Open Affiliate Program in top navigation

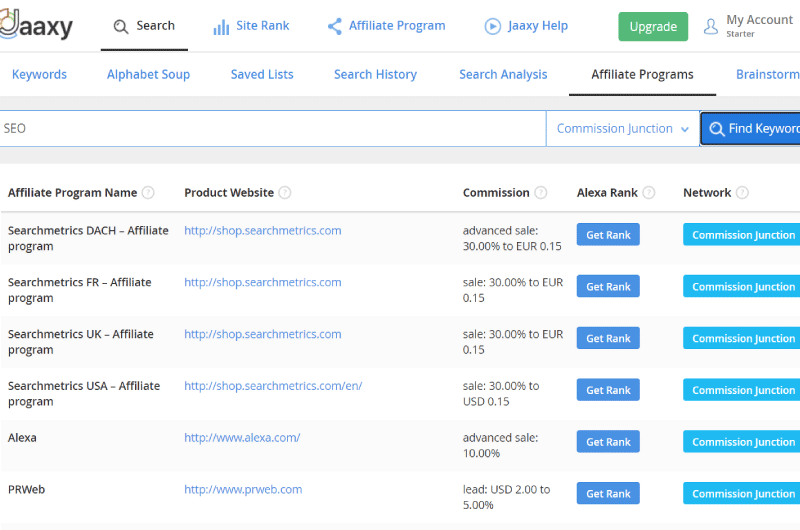[387, 26]
